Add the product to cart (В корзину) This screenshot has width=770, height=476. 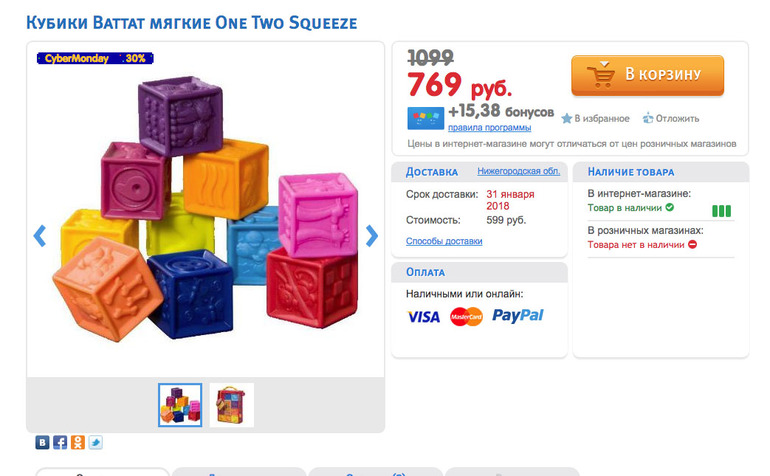click(647, 74)
